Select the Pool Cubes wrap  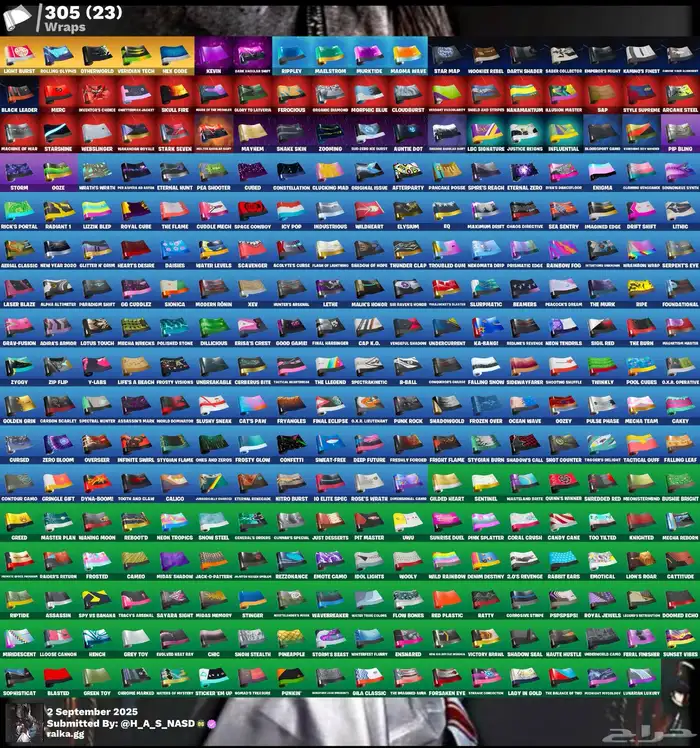coord(641,367)
